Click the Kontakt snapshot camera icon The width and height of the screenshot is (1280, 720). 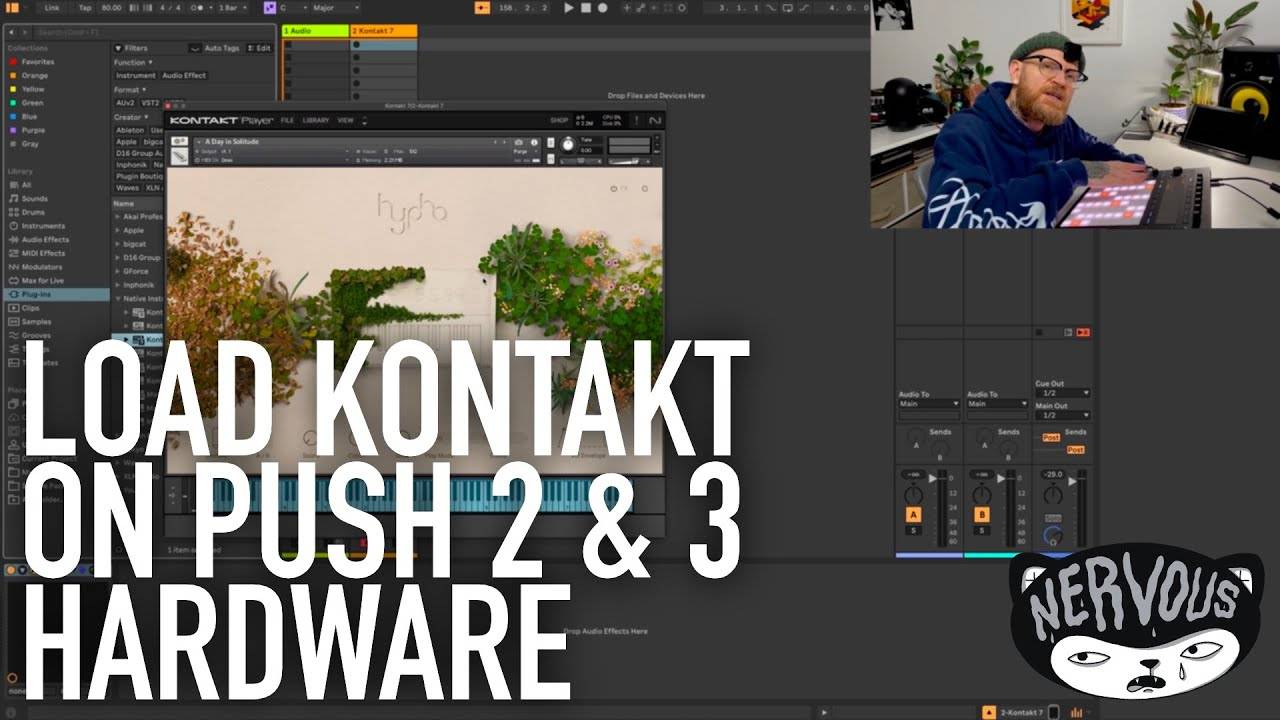519,142
